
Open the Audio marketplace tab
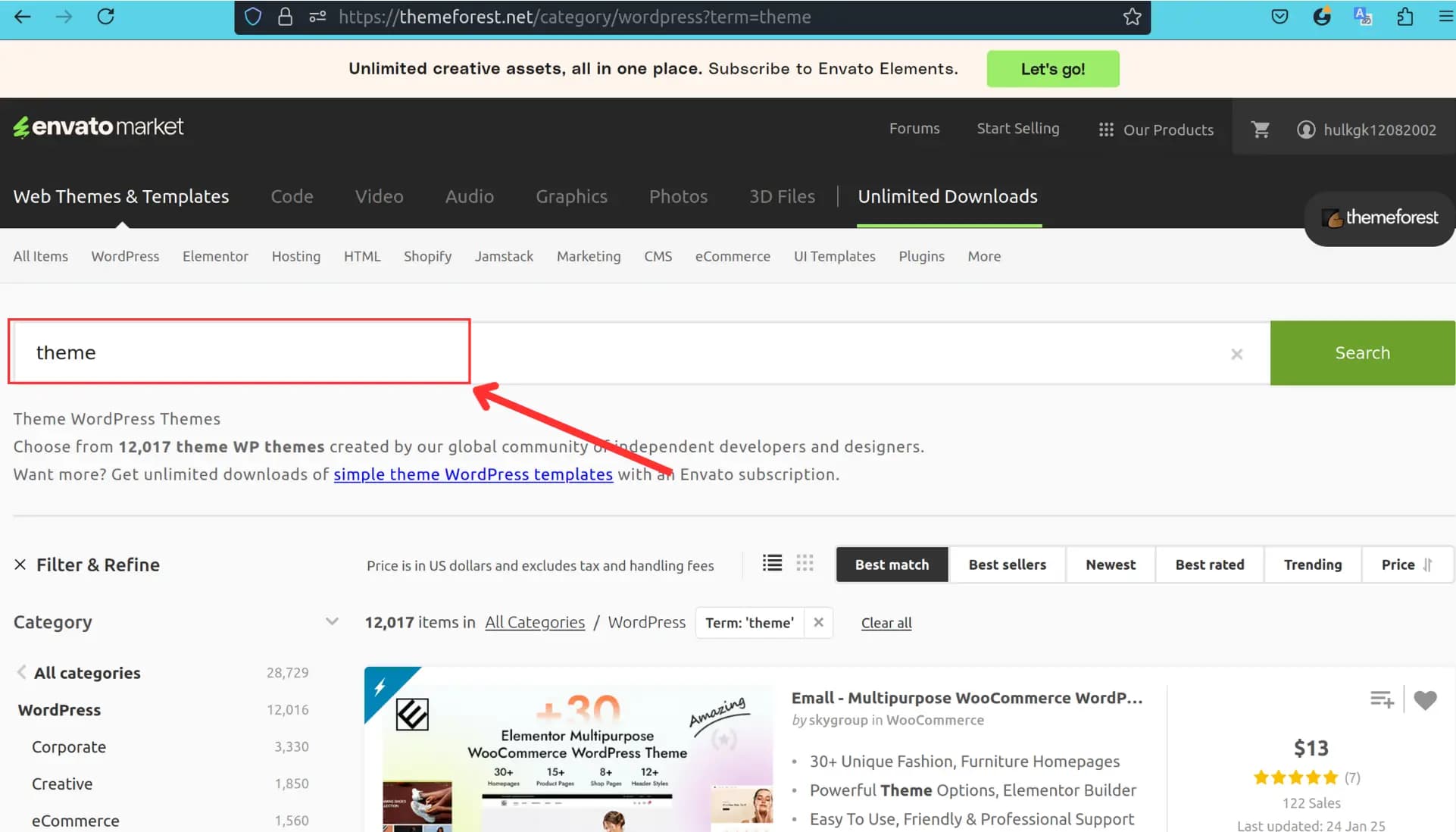pos(469,196)
